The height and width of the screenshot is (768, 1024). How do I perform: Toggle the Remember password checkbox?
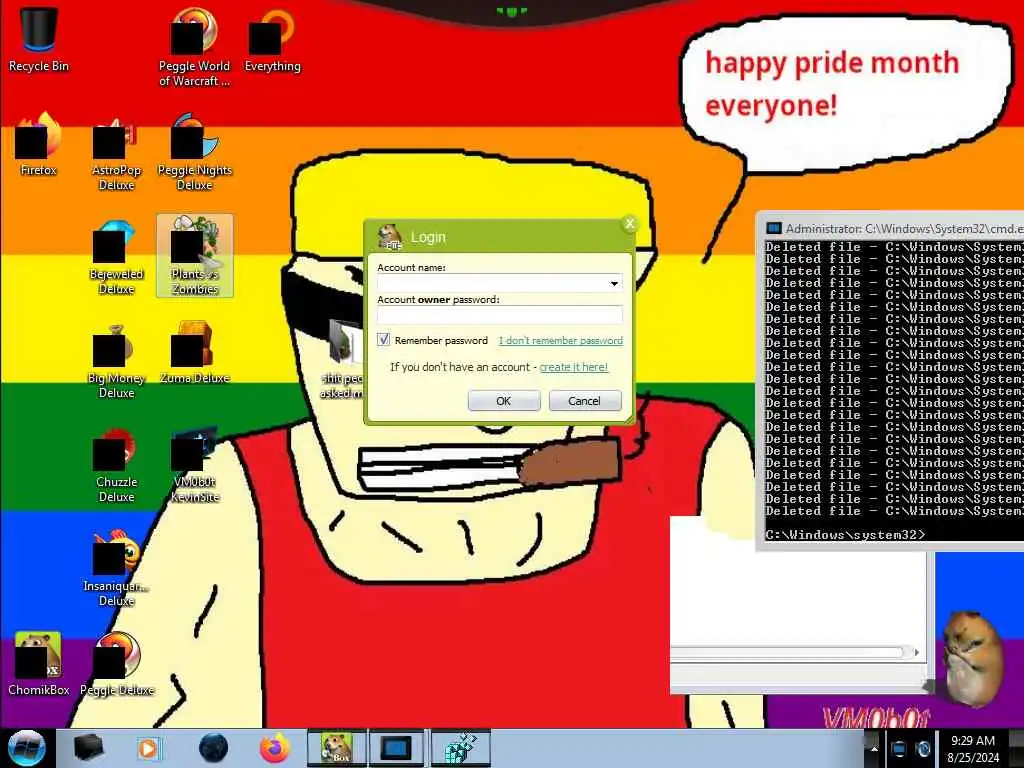383,340
